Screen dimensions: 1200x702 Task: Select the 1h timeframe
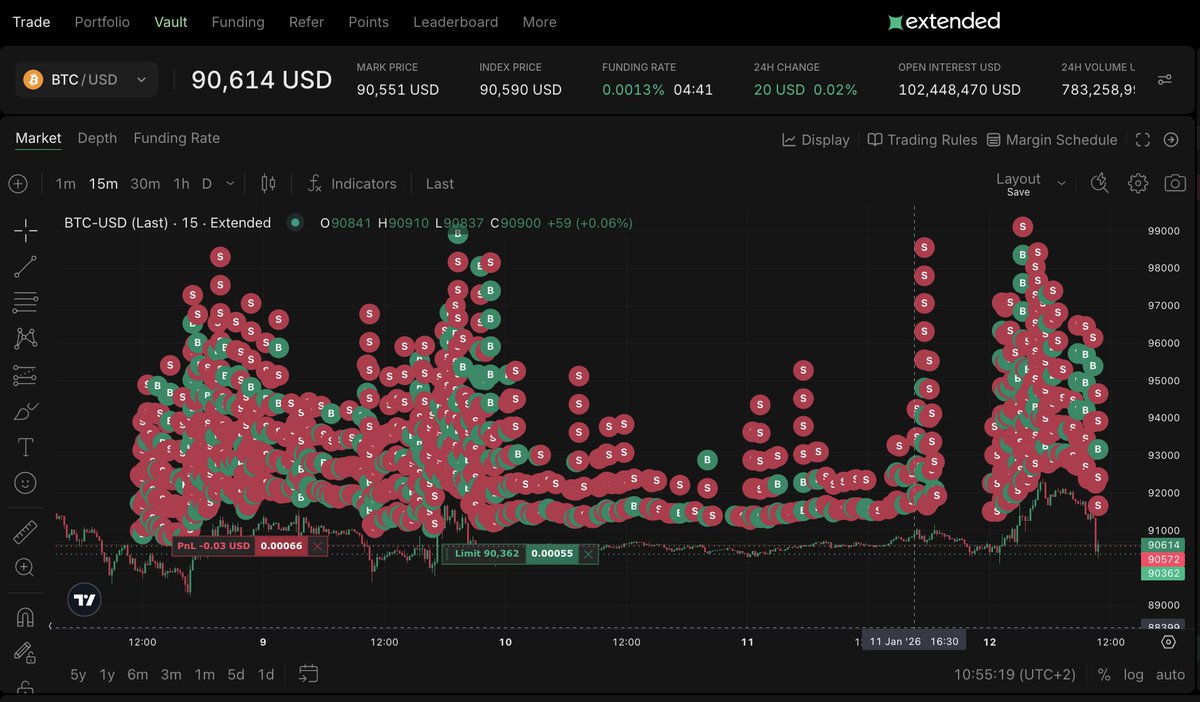(x=181, y=183)
